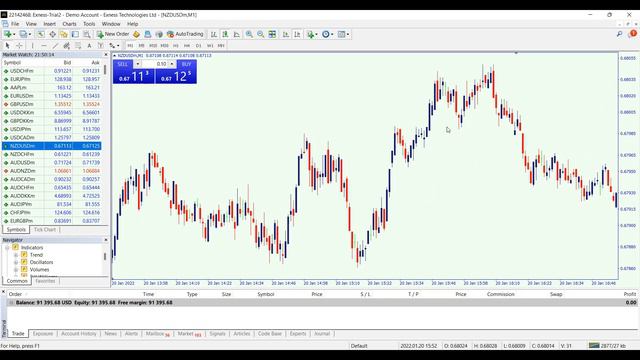Open the Journal terminal tab
Screen dimensions: 640x360
[322, 334]
